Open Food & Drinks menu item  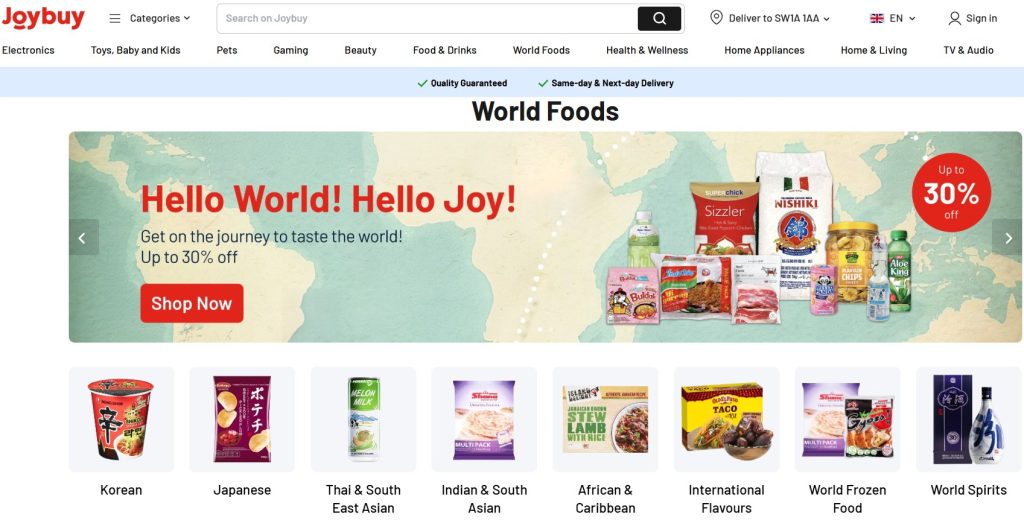[x=444, y=50]
